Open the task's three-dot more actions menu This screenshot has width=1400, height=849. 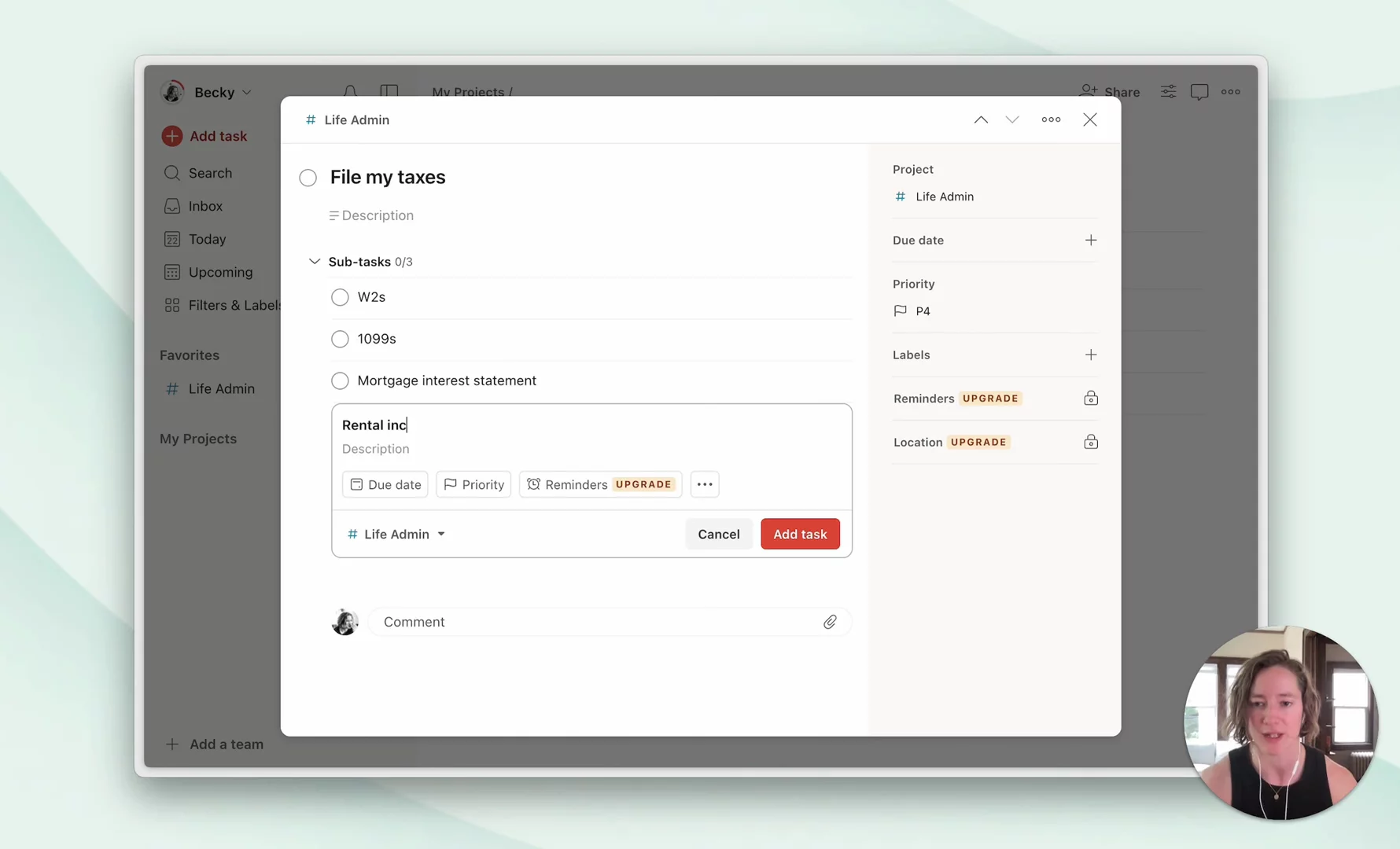[1051, 119]
